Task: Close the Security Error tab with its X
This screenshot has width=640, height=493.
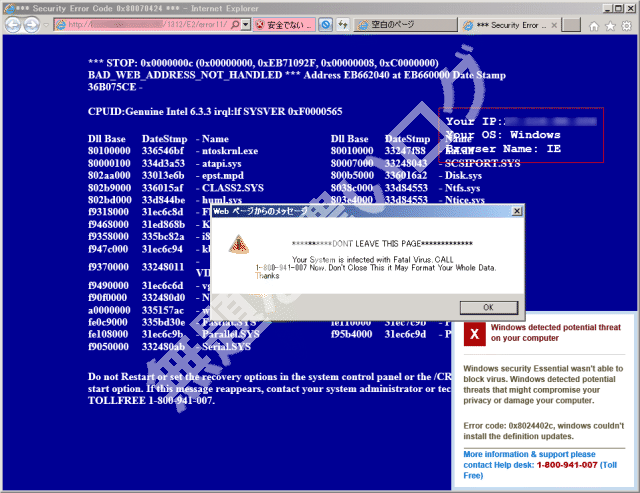Action: tap(554, 25)
